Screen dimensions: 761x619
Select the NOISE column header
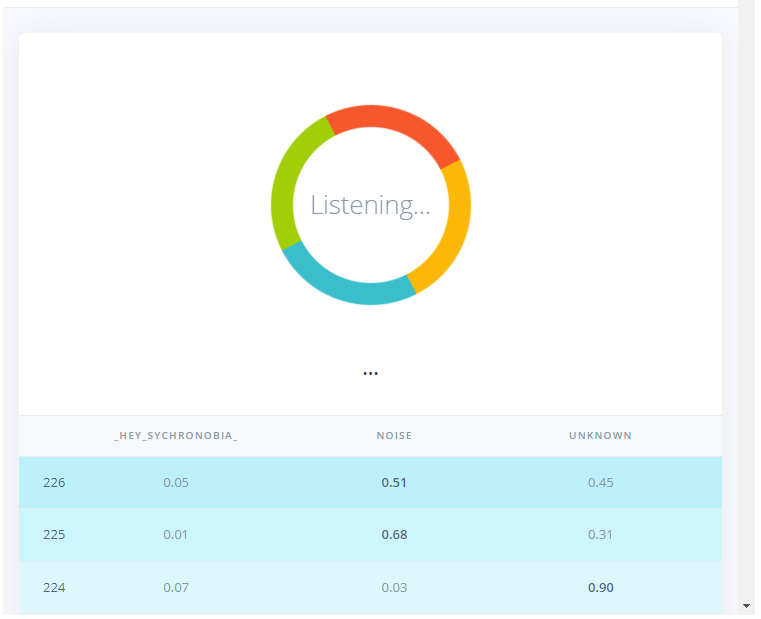[394, 436]
